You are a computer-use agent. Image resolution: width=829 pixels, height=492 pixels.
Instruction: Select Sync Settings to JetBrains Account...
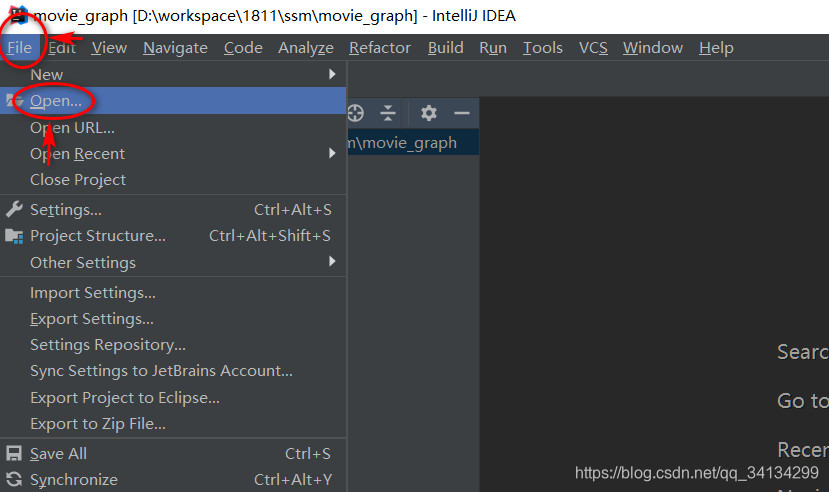173,370
